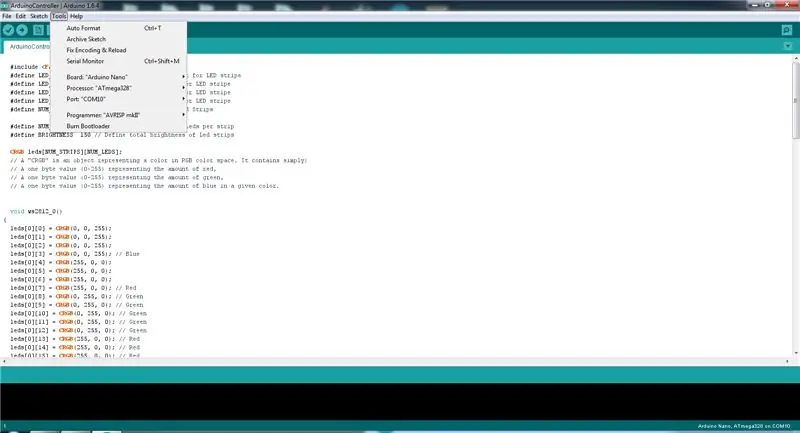Open the Edit menu
This screenshot has height=433, width=800.
(x=20, y=16)
